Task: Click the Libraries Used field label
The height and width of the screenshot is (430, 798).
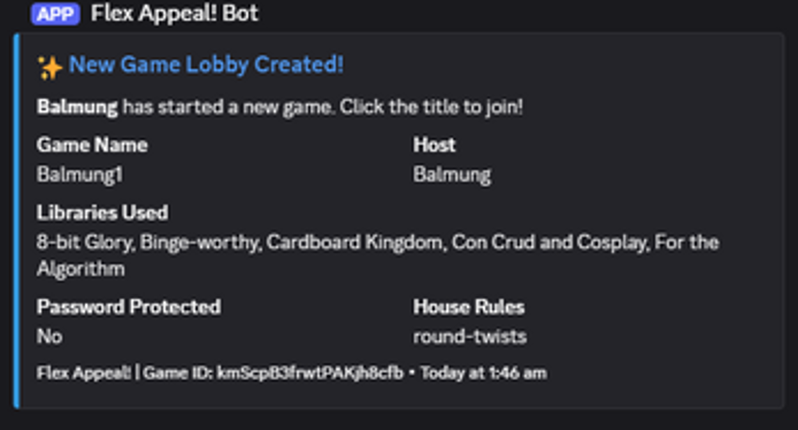Action: click(x=102, y=213)
